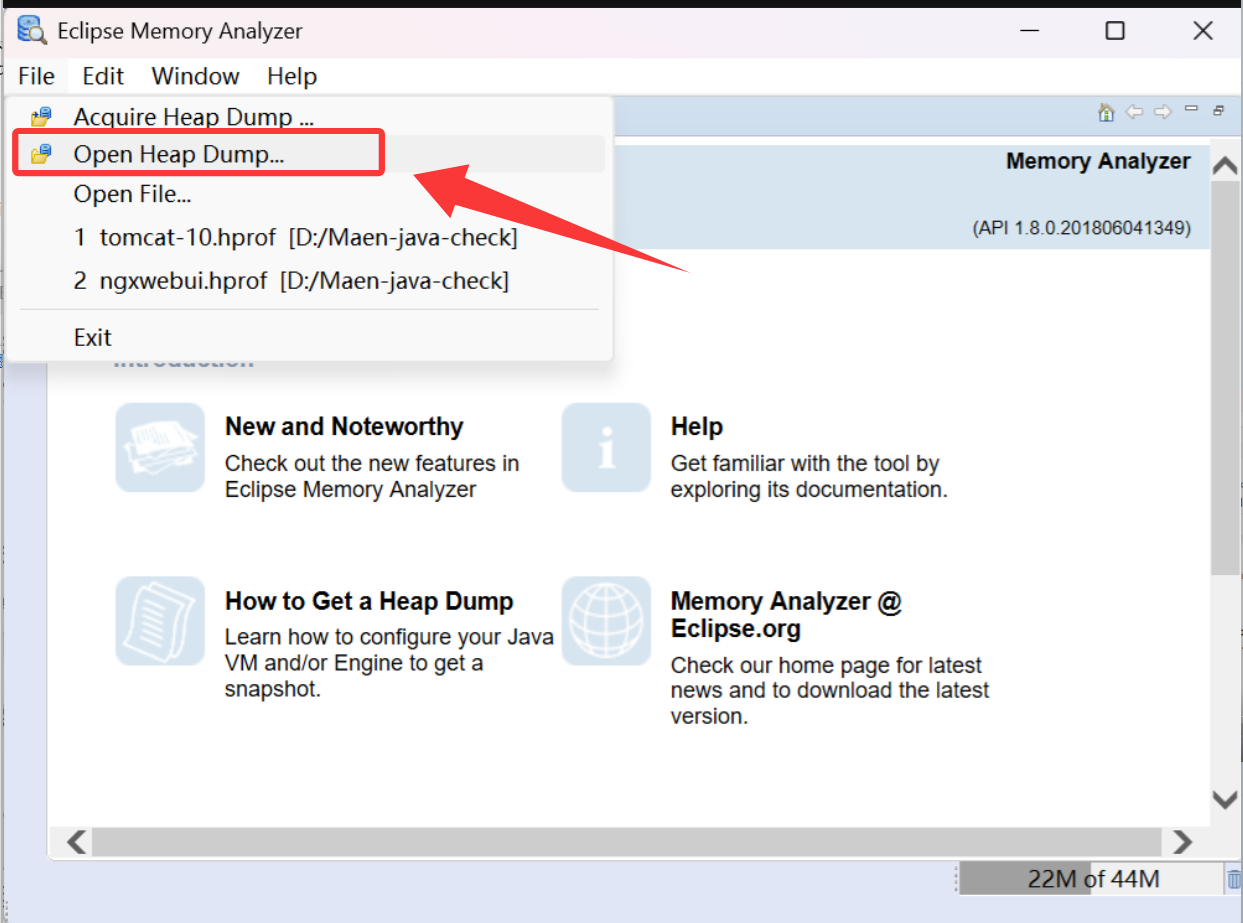This screenshot has width=1243, height=923.
Task: Click the vertical scrollbar up arrow
Action: (x=1226, y=167)
